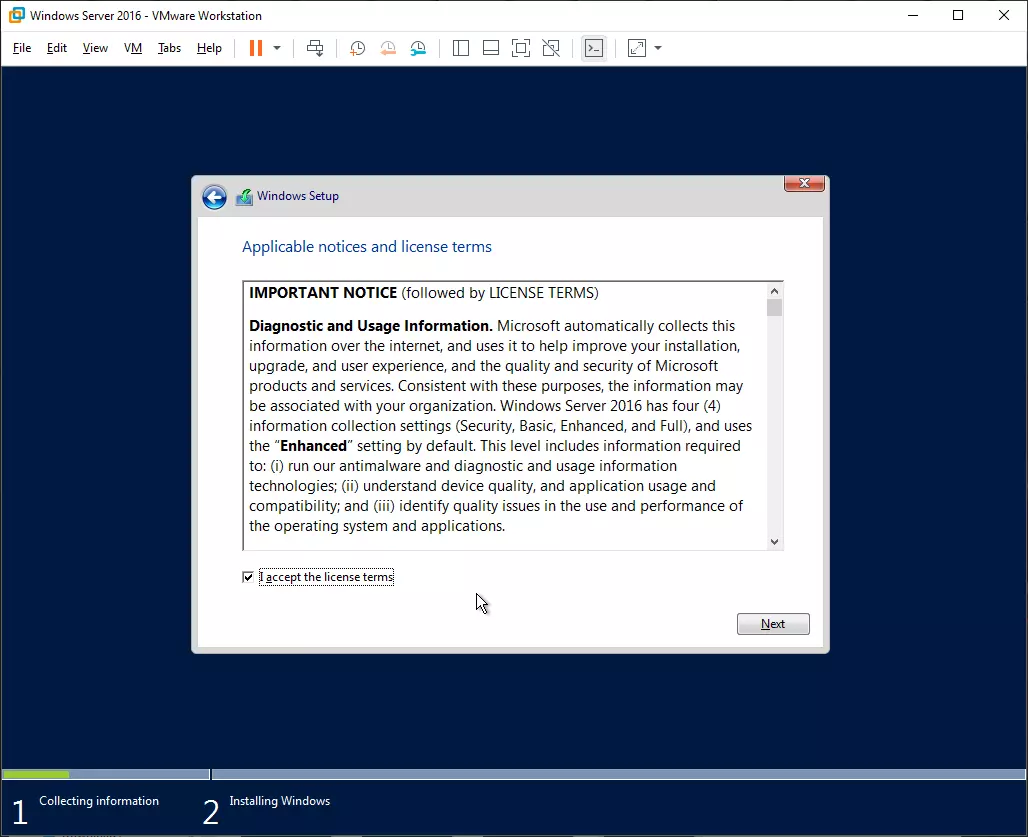The width and height of the screenshot is (1028, 837).
Task: Open the snapshot manager
Action: click(x=418, y=48)
